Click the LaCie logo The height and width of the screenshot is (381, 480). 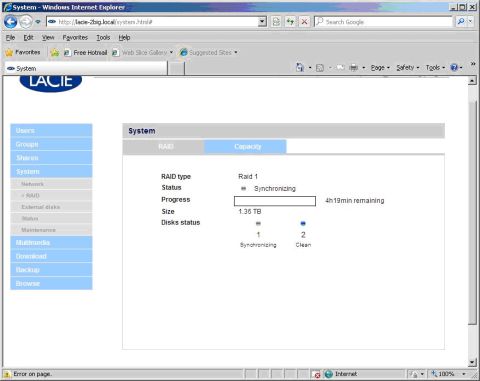coord(51,83)
